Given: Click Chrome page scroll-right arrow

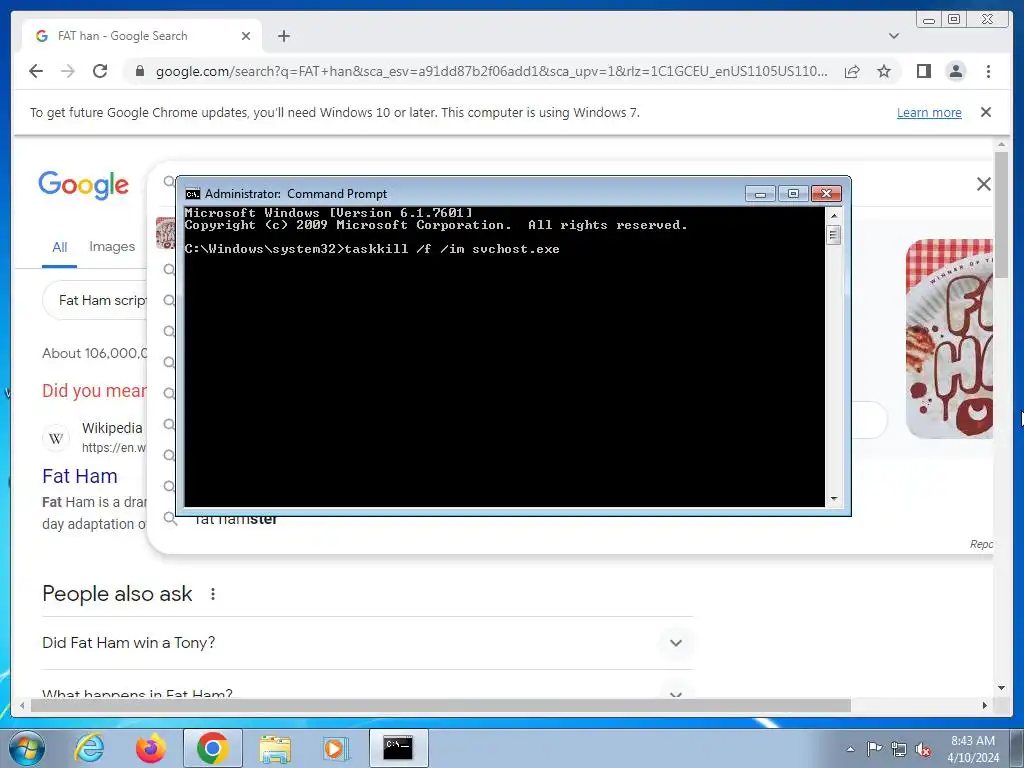Looking at the screenshot, I should [985, 705].
